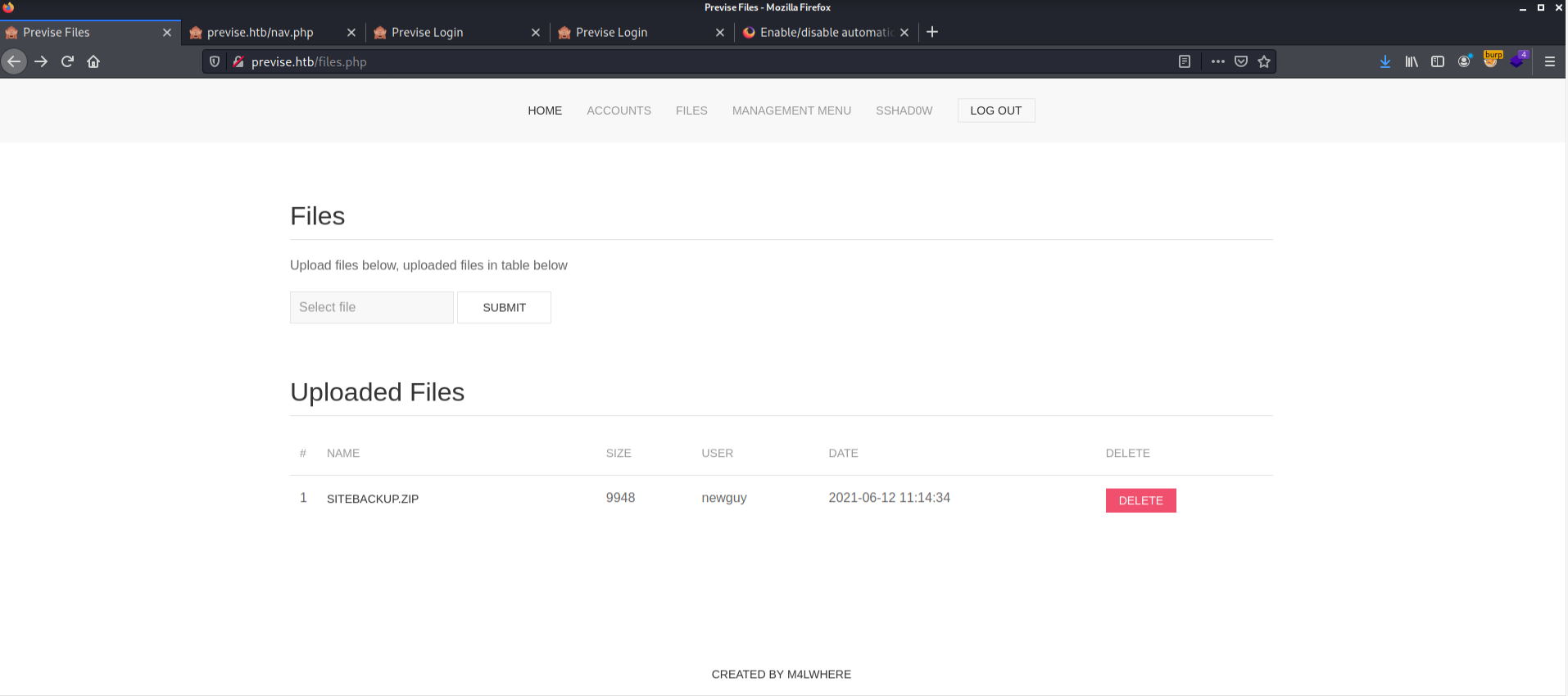Open a new browser tab

coord(932,32)
